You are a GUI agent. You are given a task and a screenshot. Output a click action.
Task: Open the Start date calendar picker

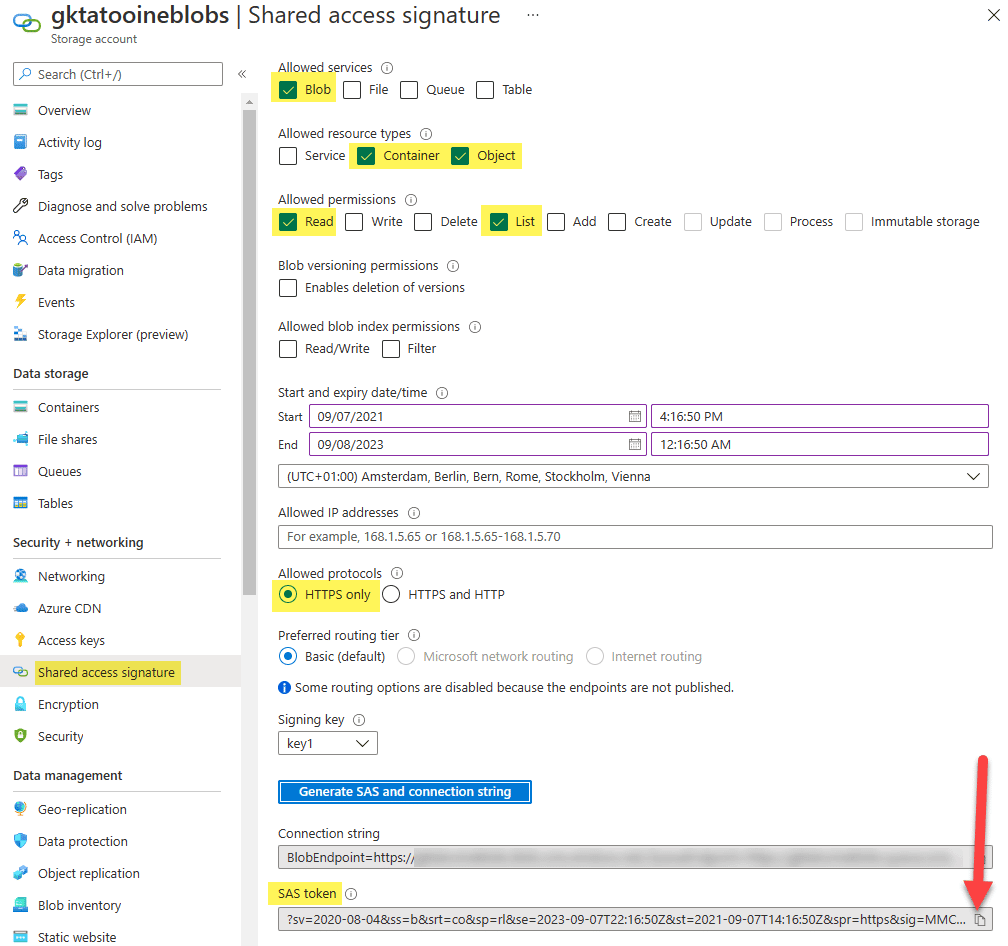634,416
